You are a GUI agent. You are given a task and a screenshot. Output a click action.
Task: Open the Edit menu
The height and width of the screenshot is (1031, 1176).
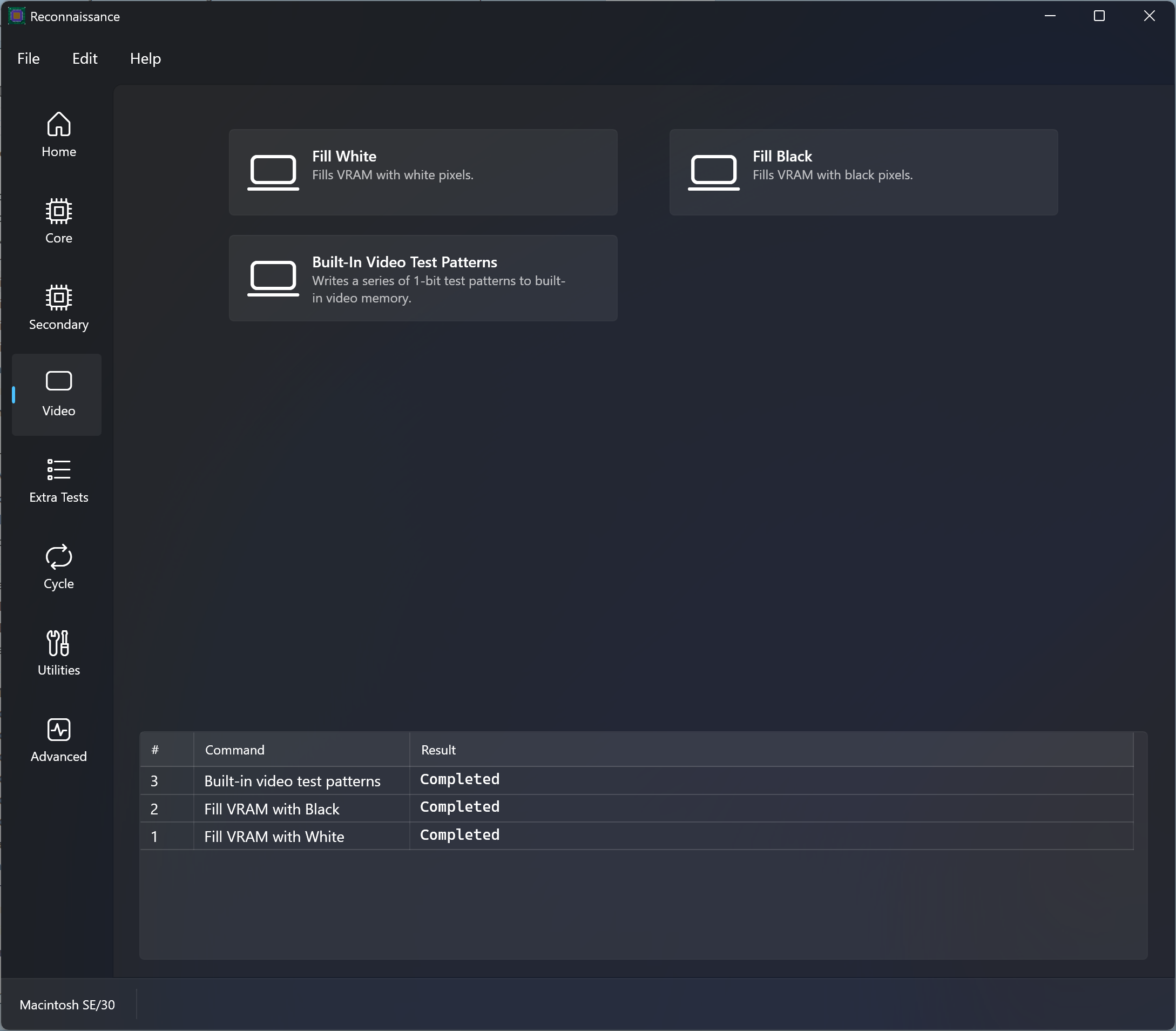(85, 59)
